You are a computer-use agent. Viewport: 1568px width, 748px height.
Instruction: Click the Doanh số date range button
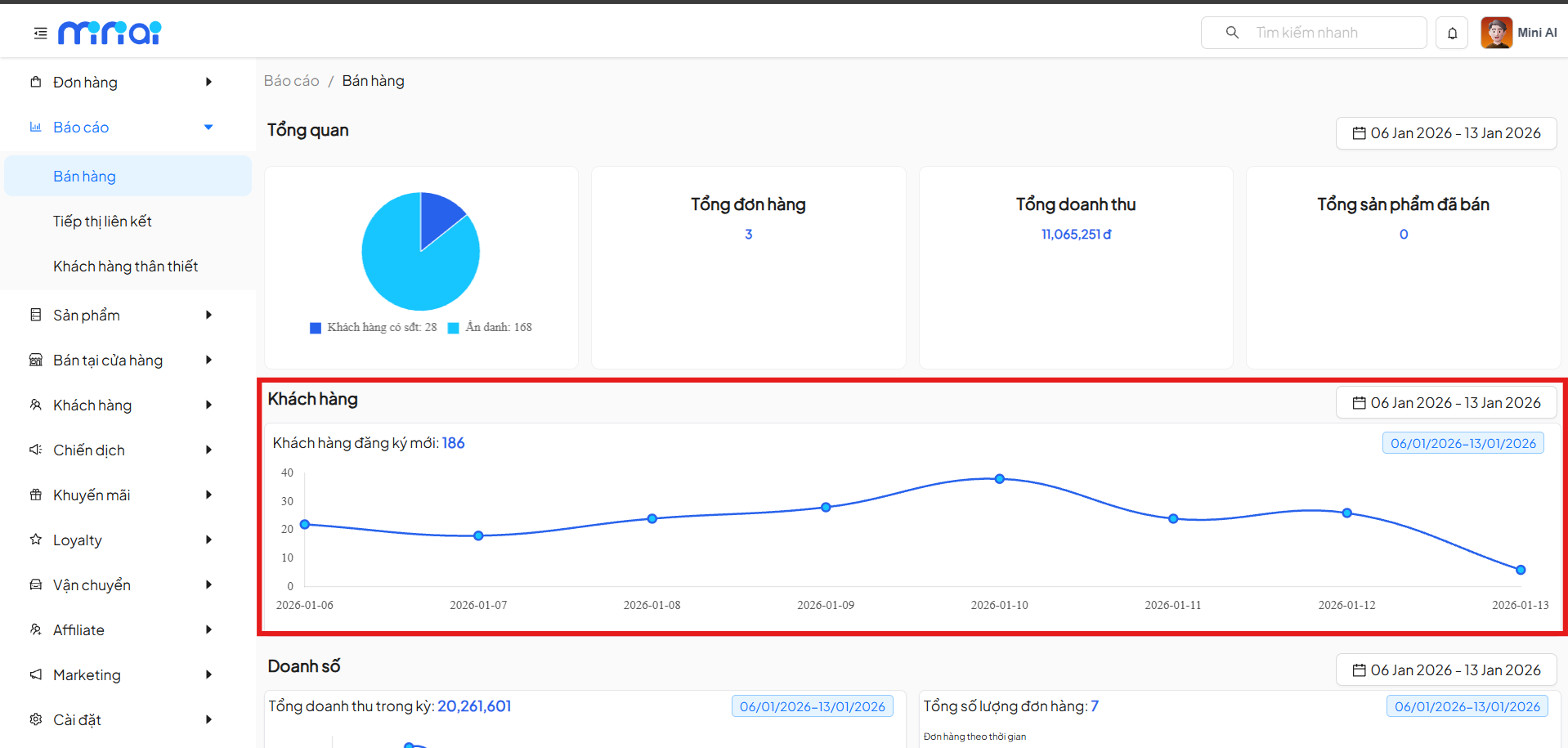[x=1445, y=670]
